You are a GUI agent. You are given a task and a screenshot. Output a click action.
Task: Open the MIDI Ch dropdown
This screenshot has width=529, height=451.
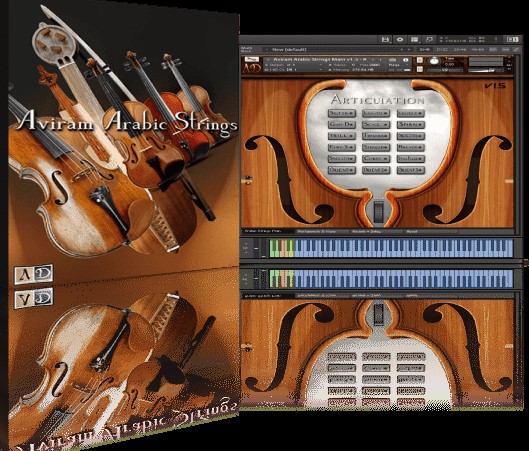[293, 70]
